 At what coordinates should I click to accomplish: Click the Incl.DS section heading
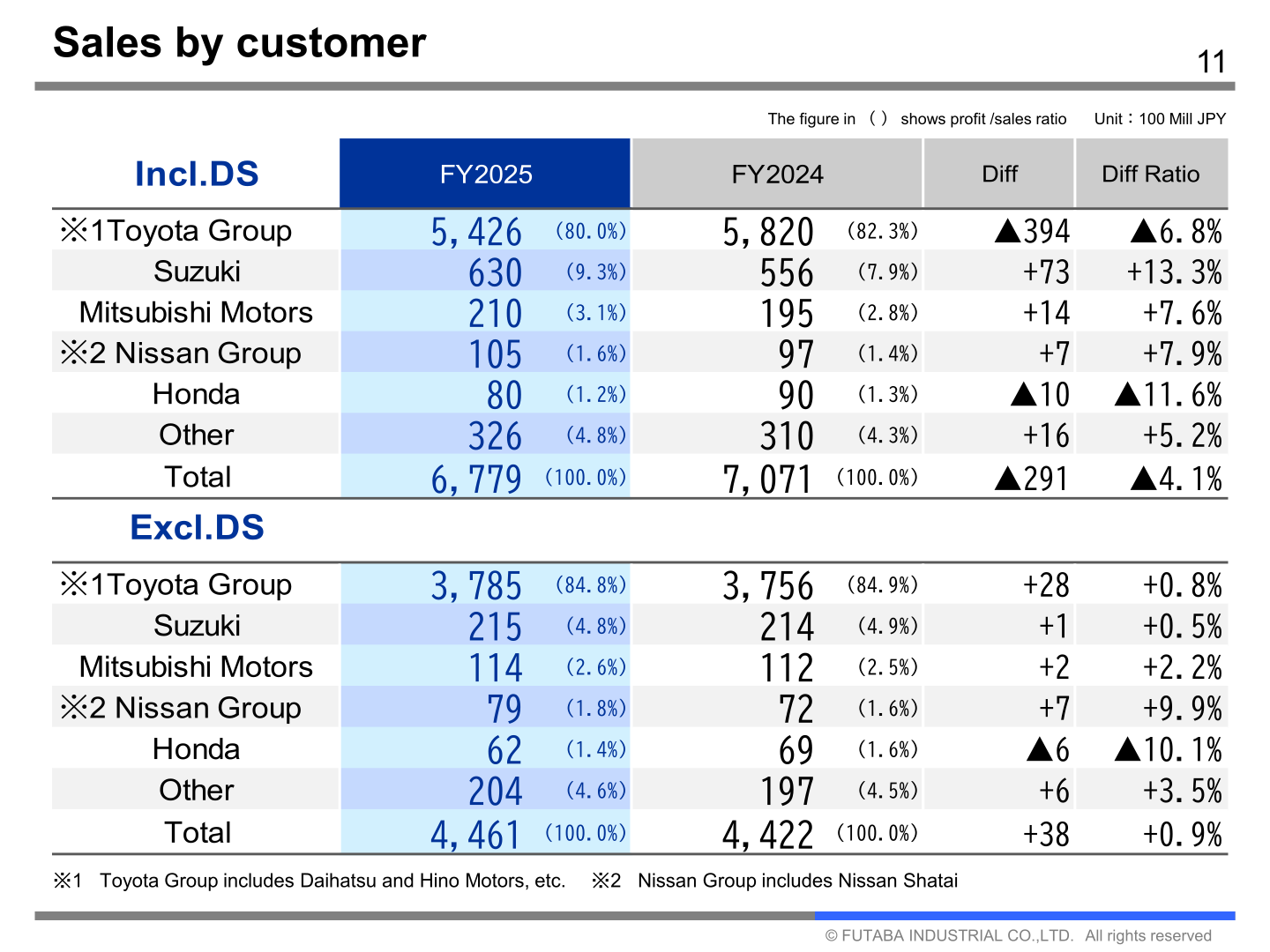[x=197, y=174]
